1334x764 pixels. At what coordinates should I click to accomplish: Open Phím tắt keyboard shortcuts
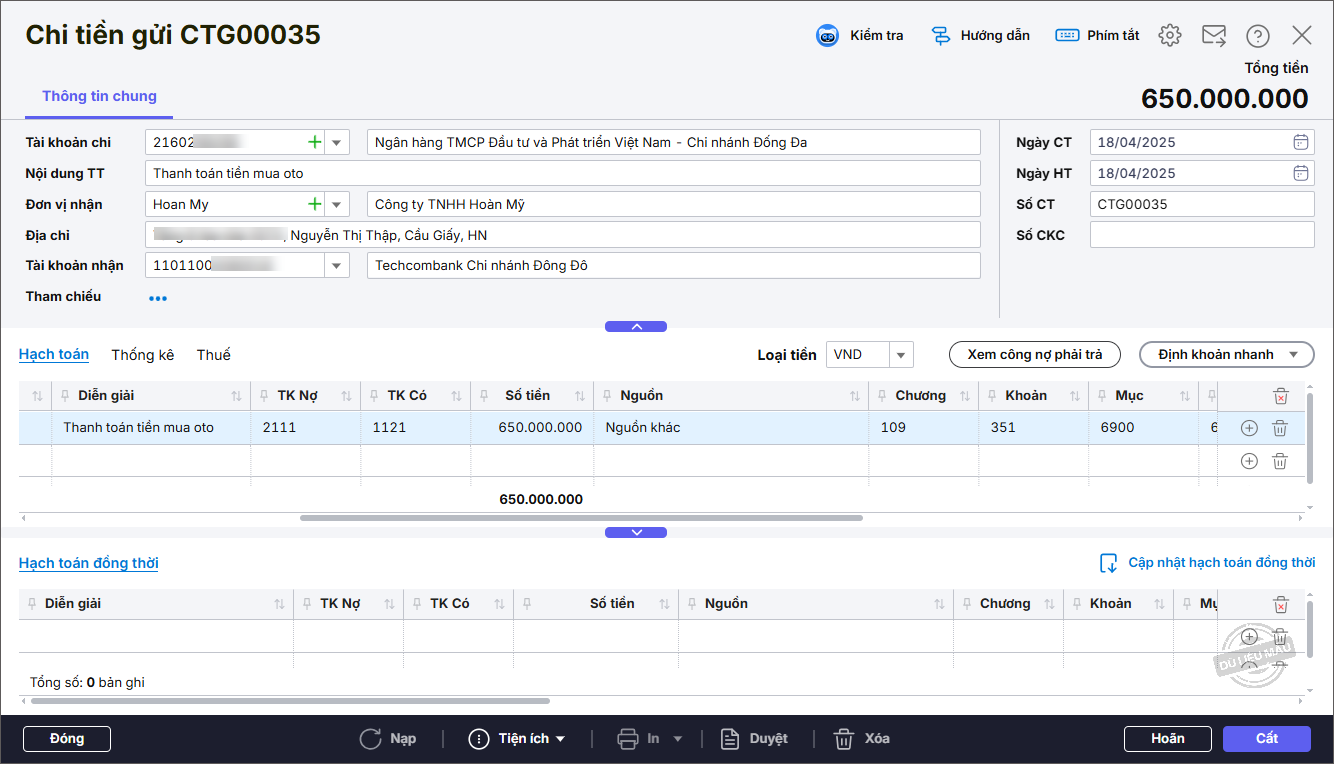point(1097,36)
